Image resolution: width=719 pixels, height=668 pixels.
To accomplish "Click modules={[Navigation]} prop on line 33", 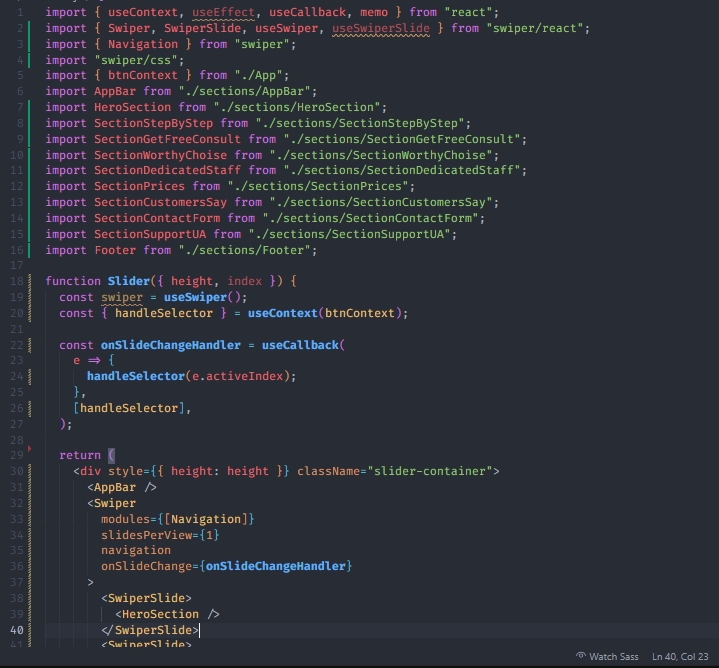I will 177,519.
